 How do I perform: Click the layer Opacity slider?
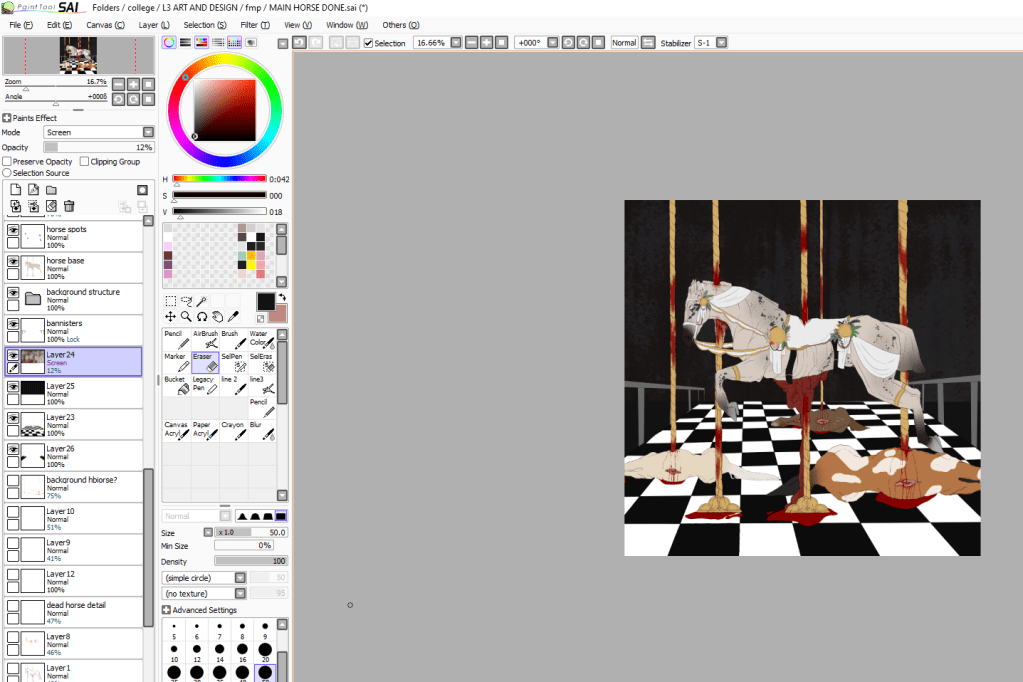tap(99, 147)
